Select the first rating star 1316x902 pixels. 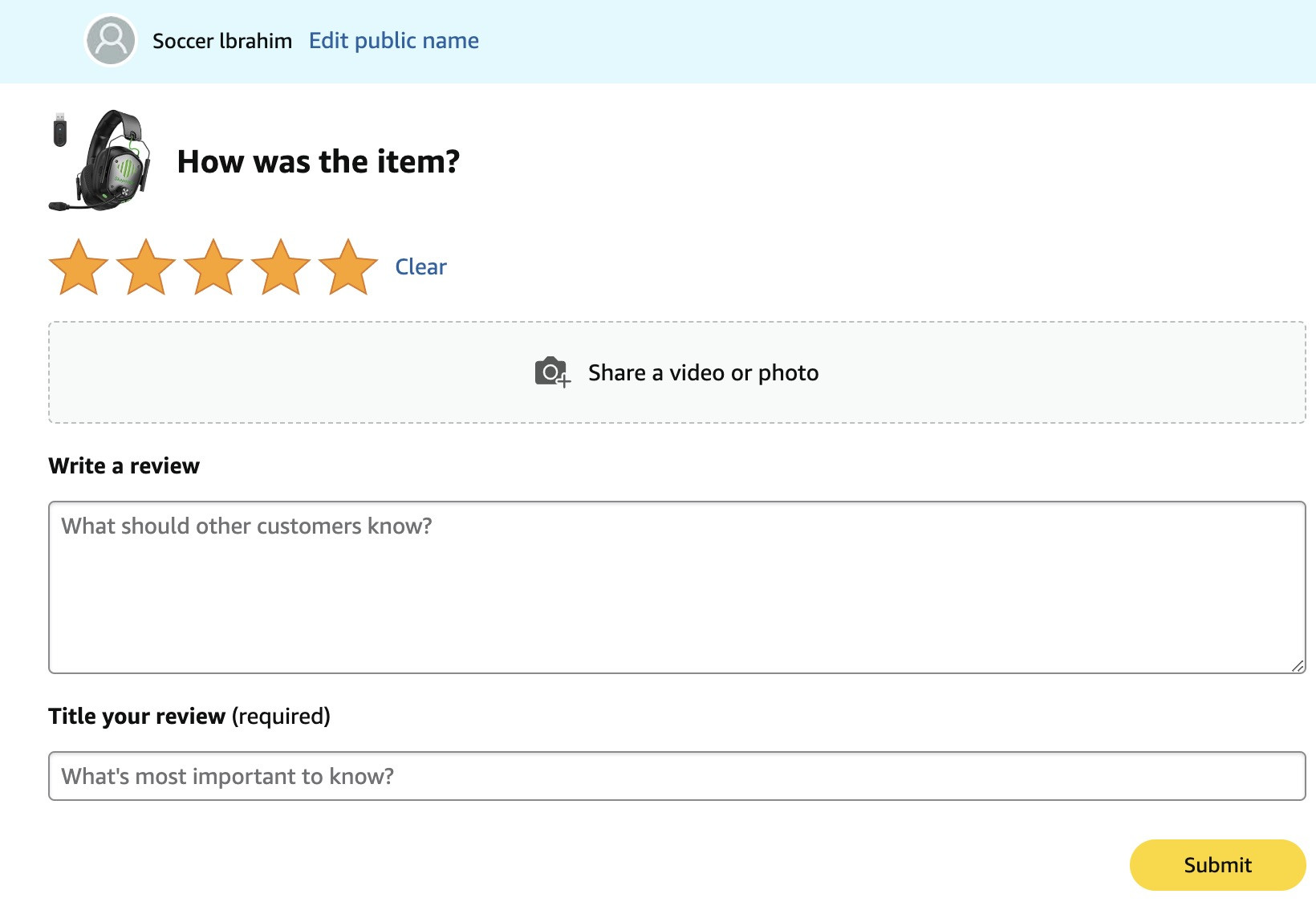(x=79, y=267)
